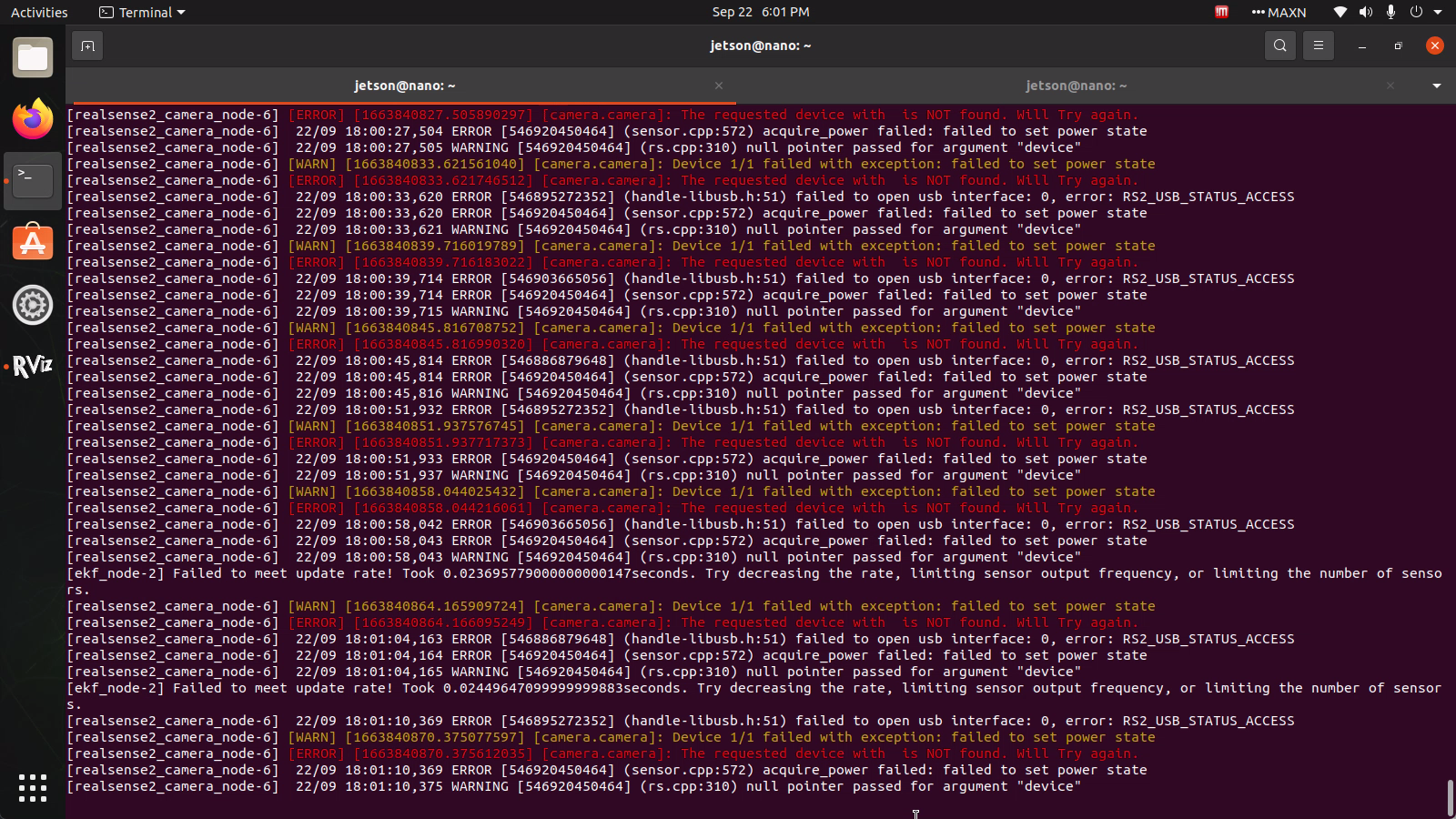This screenshot has height=819, width=1456.
Task: Switch to the second jetson@nano tab
Action: click(1077, 86)
